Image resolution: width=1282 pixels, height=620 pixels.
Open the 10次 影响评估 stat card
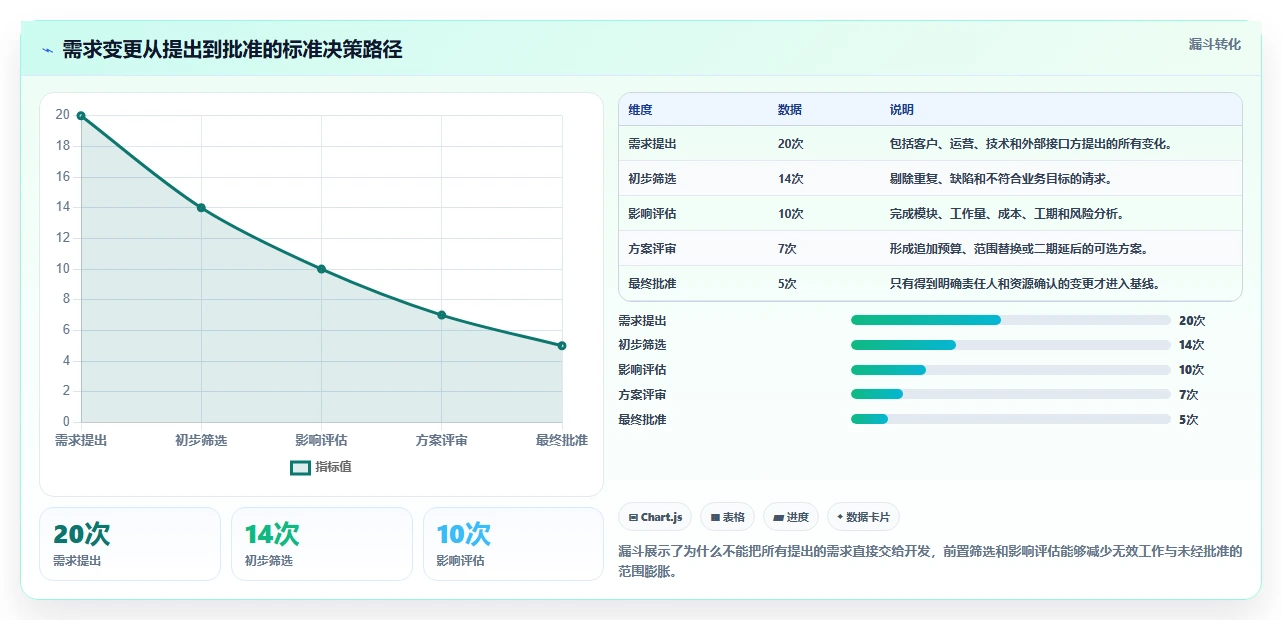pyautogui.click(x=513, y=544)
